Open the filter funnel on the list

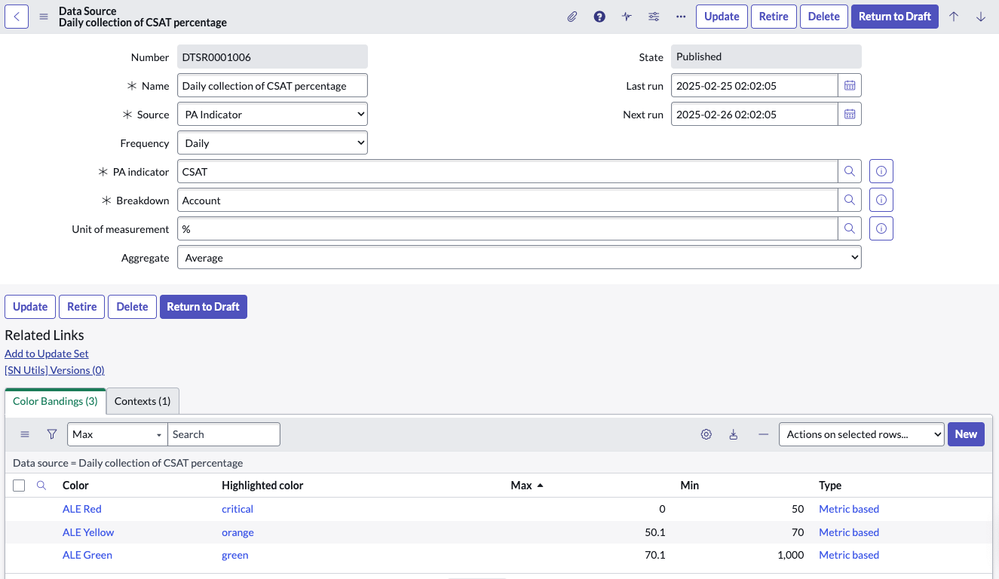point(51,434)
